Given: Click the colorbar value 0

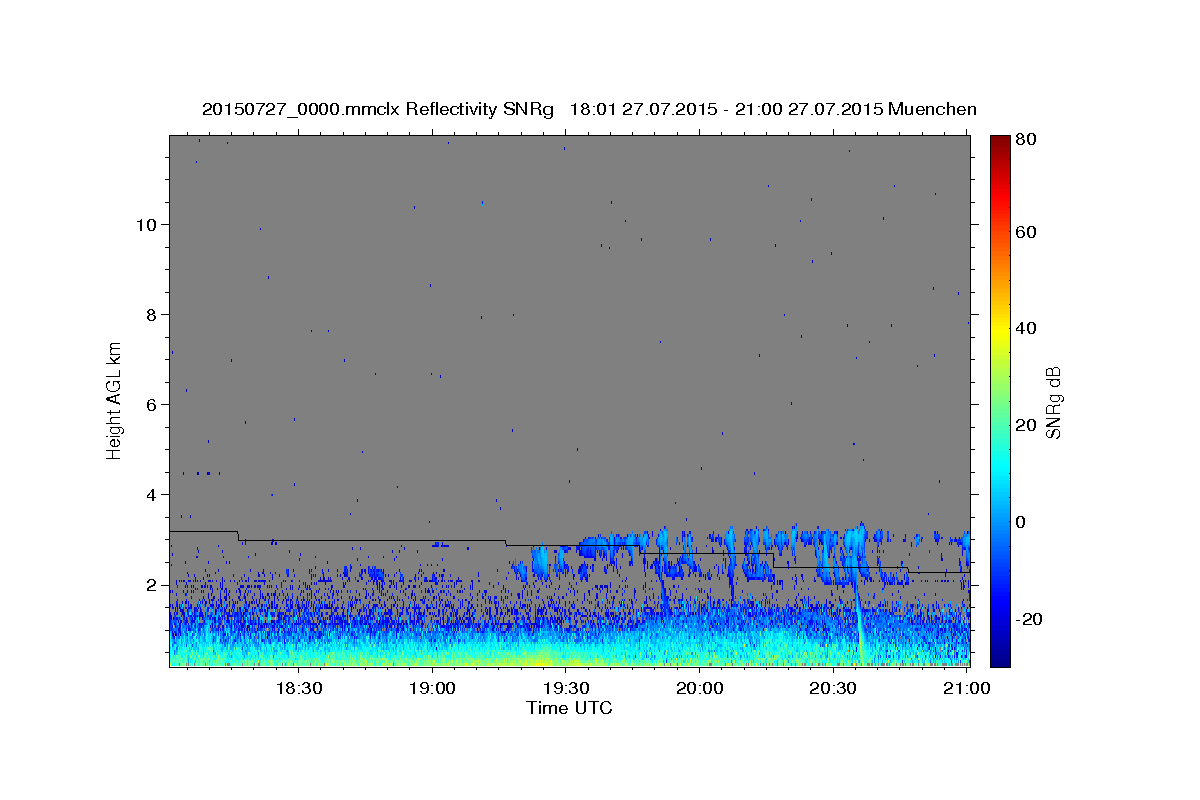Looking at the screenshot, I should click(1021, 522).
